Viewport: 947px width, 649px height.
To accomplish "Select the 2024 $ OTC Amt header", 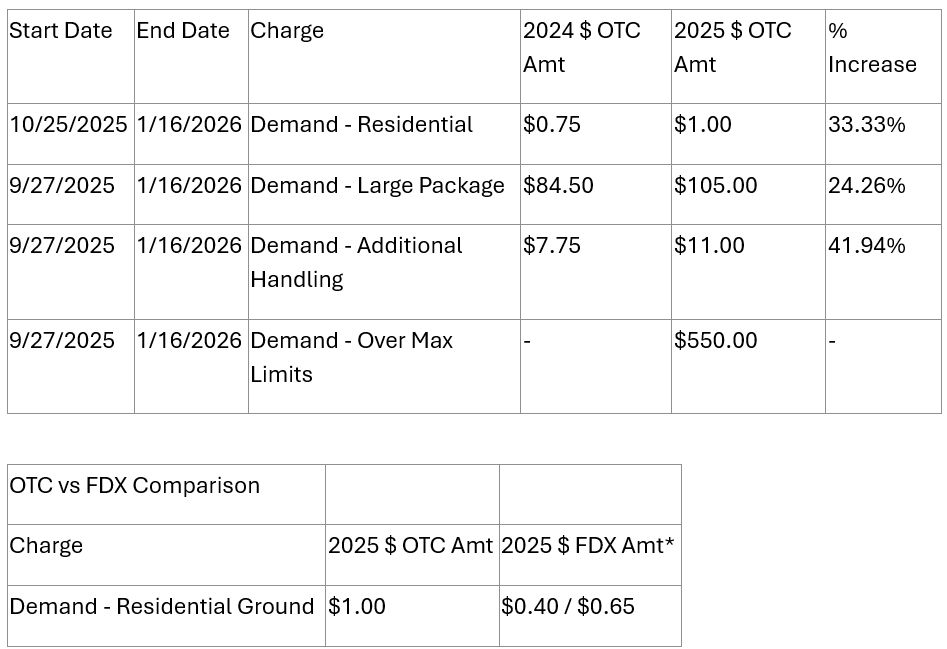I will pyautogui.click(x=595, y=56).
